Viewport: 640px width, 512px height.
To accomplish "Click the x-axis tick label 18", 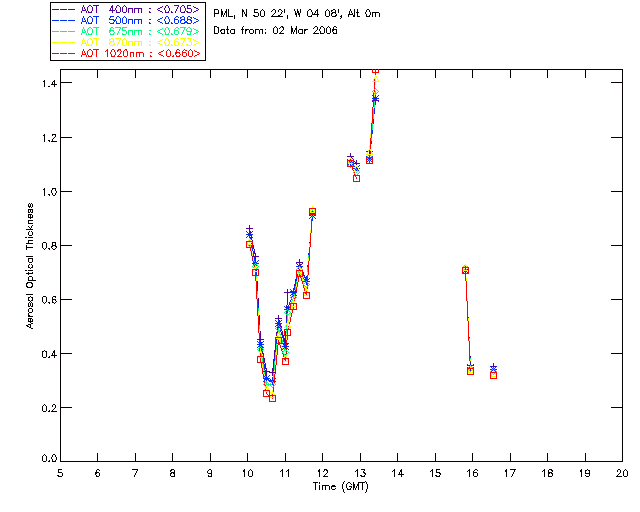I will [547, 474].
